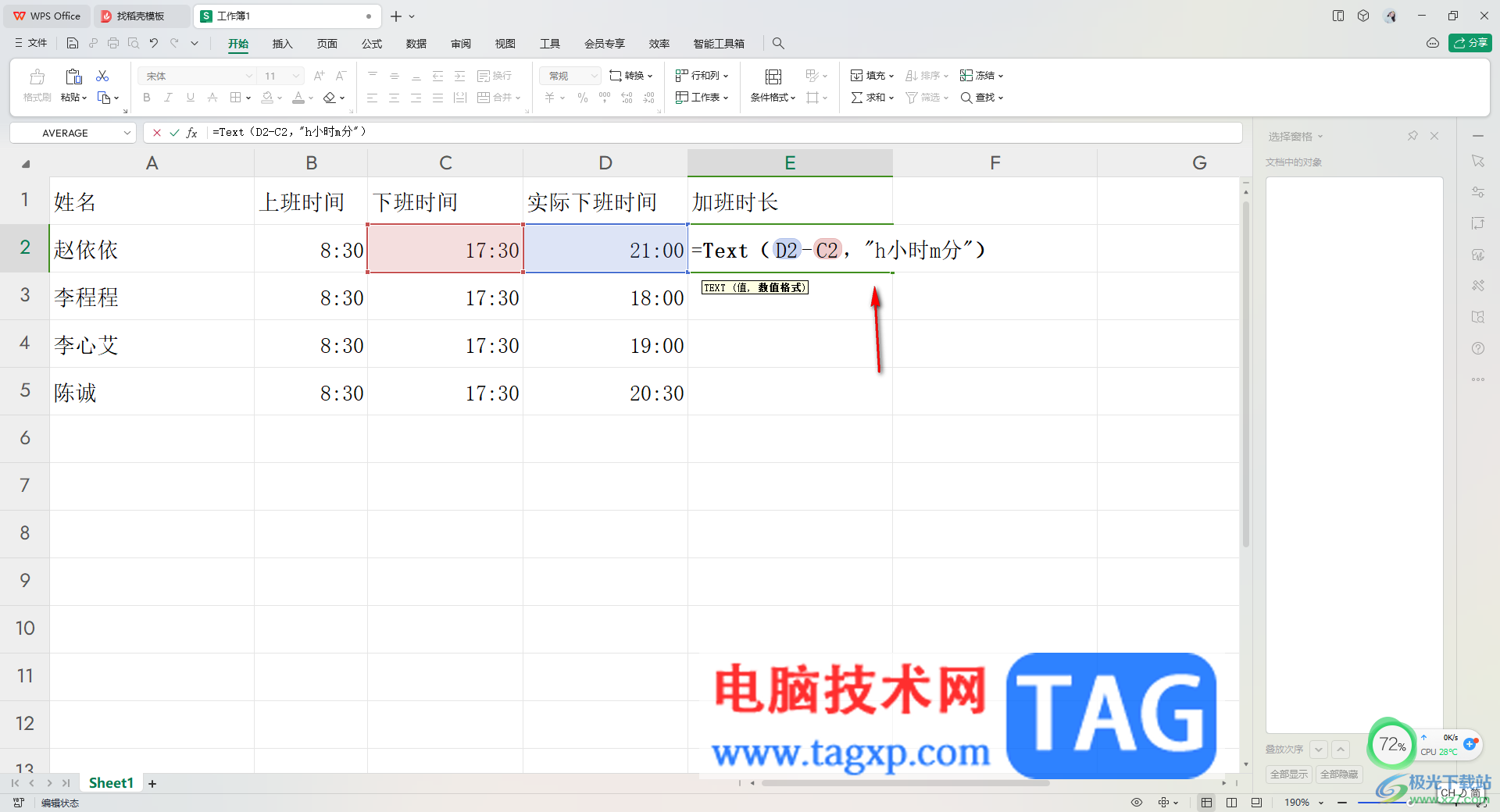
Task: Toggle Bold formatting
Action: click(147, 98)
